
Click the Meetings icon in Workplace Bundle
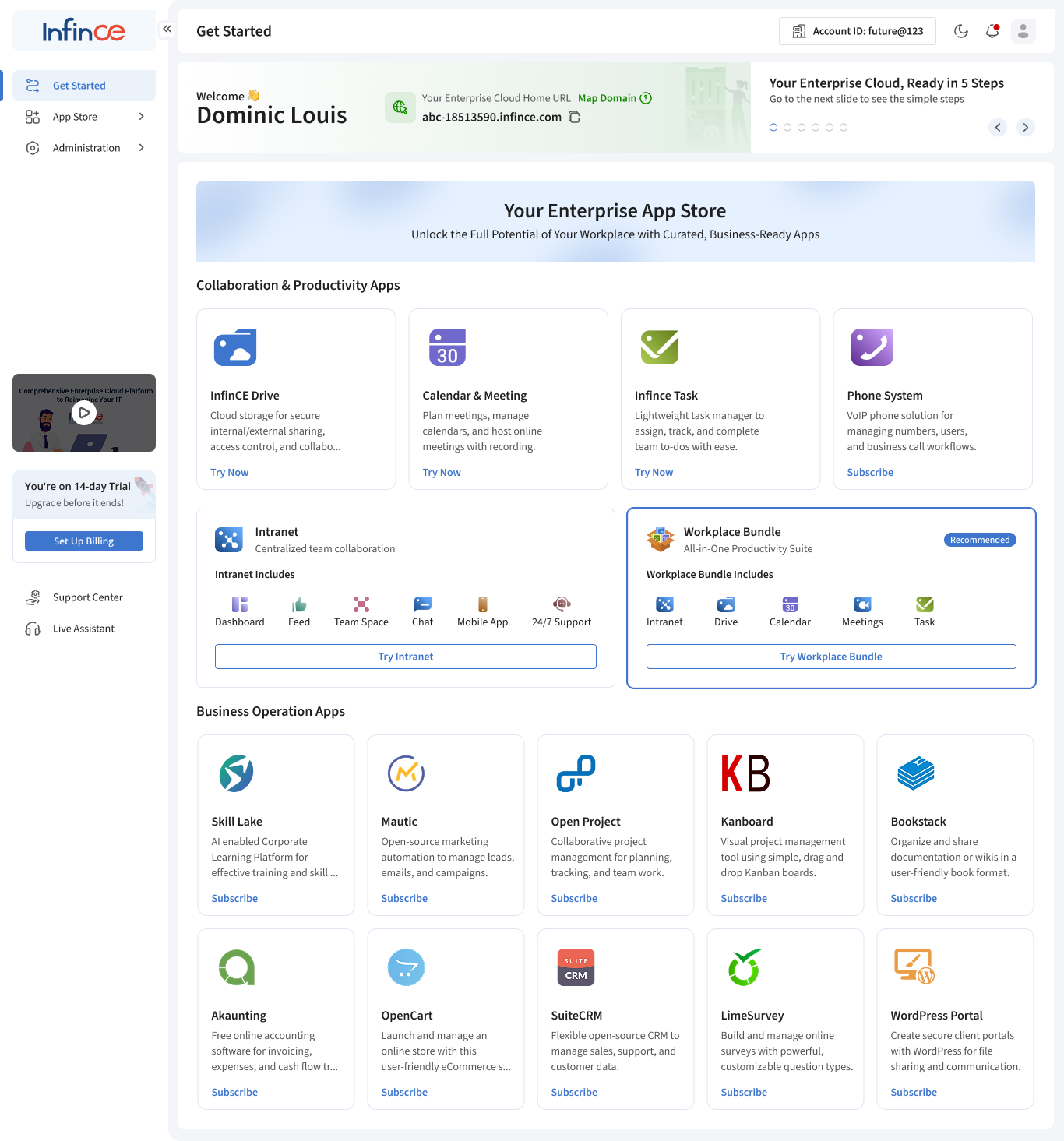(861, 604)
